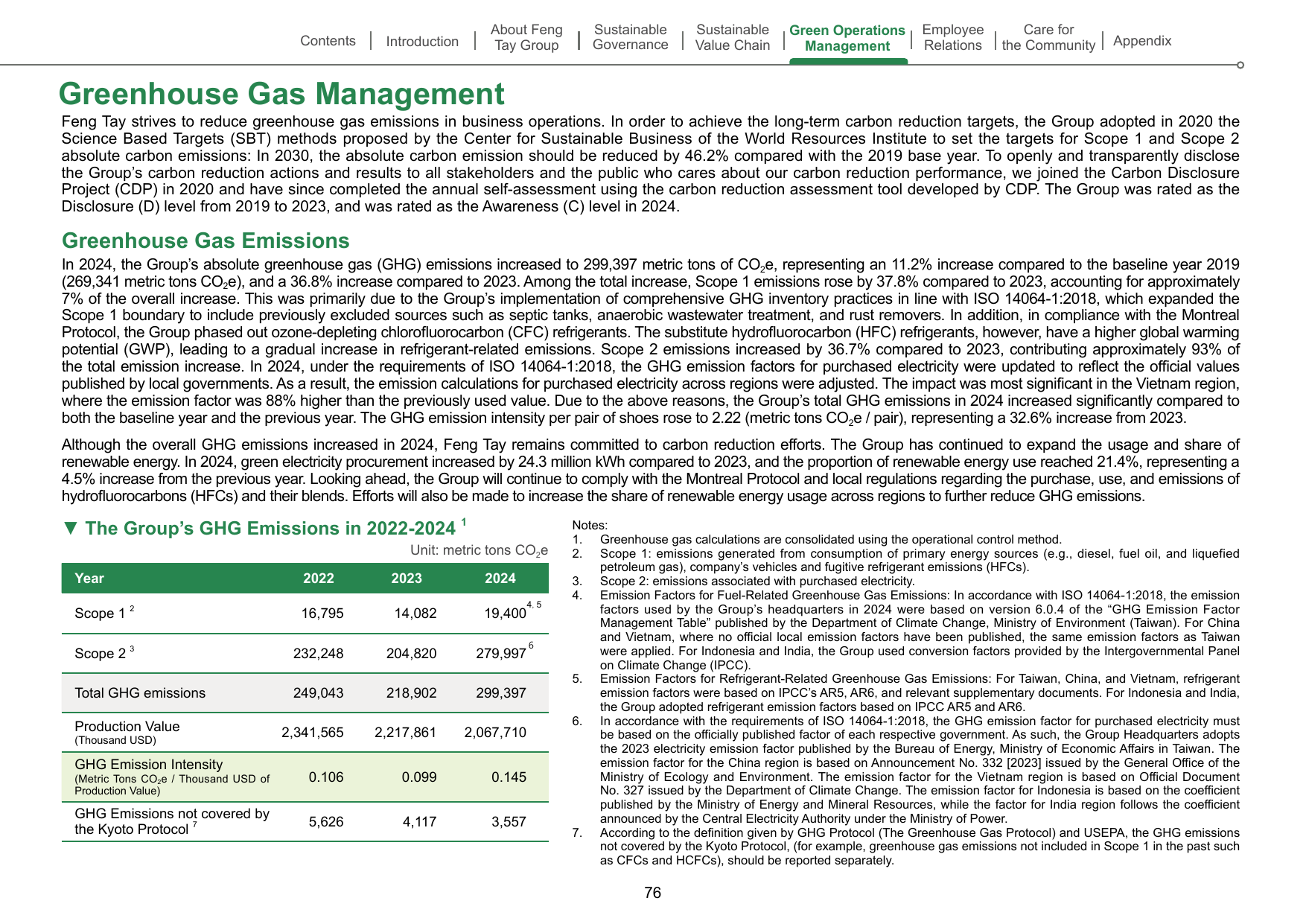Open the About Feng Tay Group tab
Screen dimensions: 1306x924
point(526,37)
